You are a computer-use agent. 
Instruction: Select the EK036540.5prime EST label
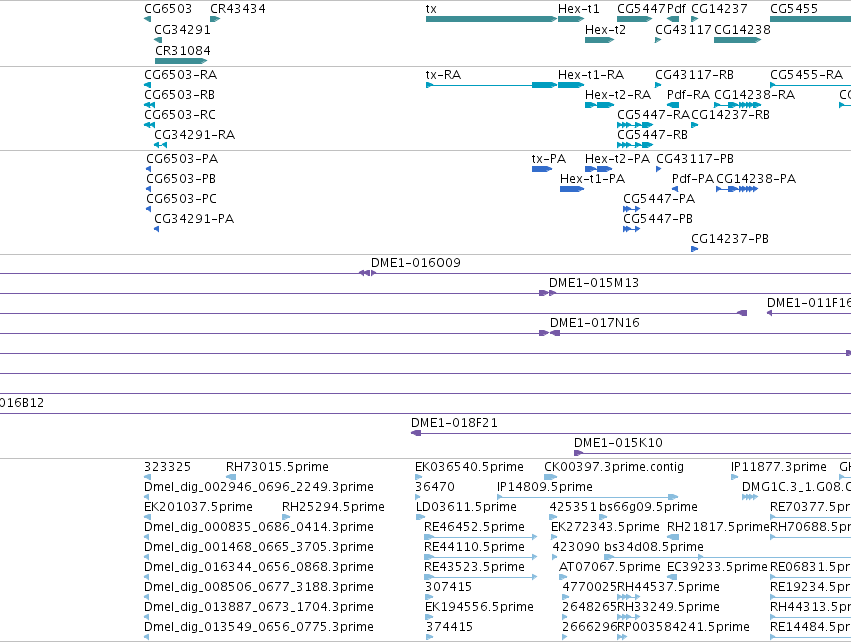[x=469, y=467]
